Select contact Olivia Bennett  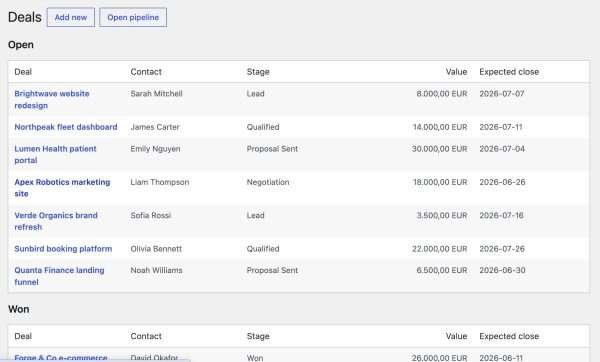tap(156, 249)
